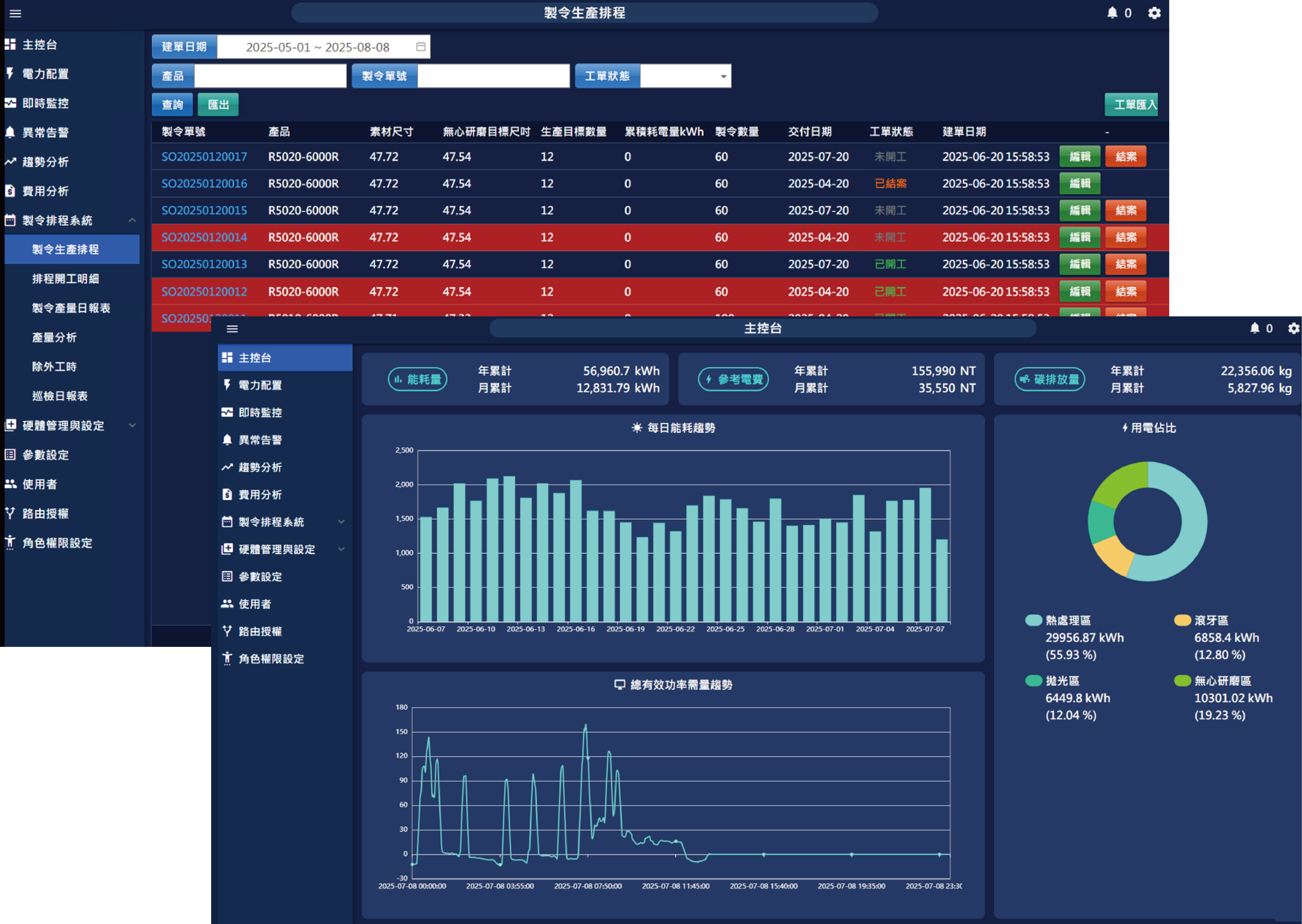Image resolution: width=1302 pixels, height=924 pixels.
Task: Click the 查詢 search button
Action: tap(172, 105)
